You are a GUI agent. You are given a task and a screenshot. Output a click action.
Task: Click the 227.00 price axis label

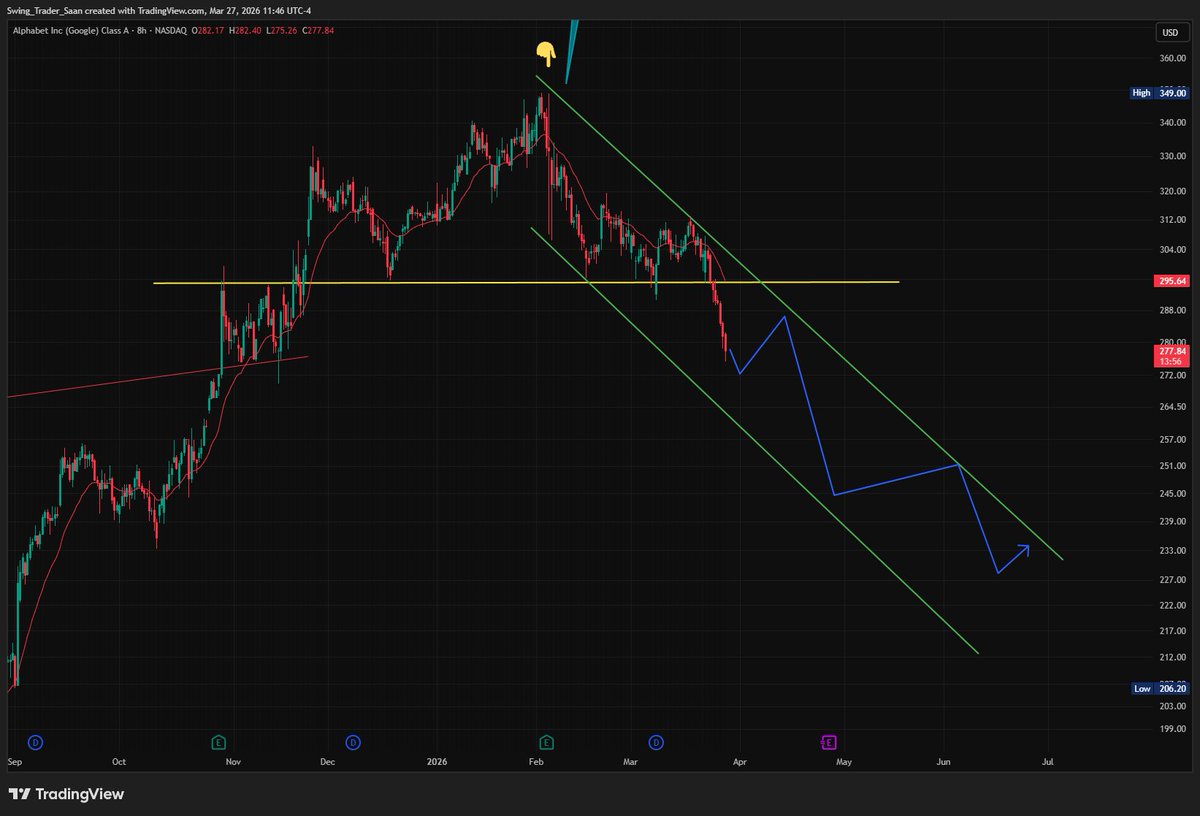1172,579
